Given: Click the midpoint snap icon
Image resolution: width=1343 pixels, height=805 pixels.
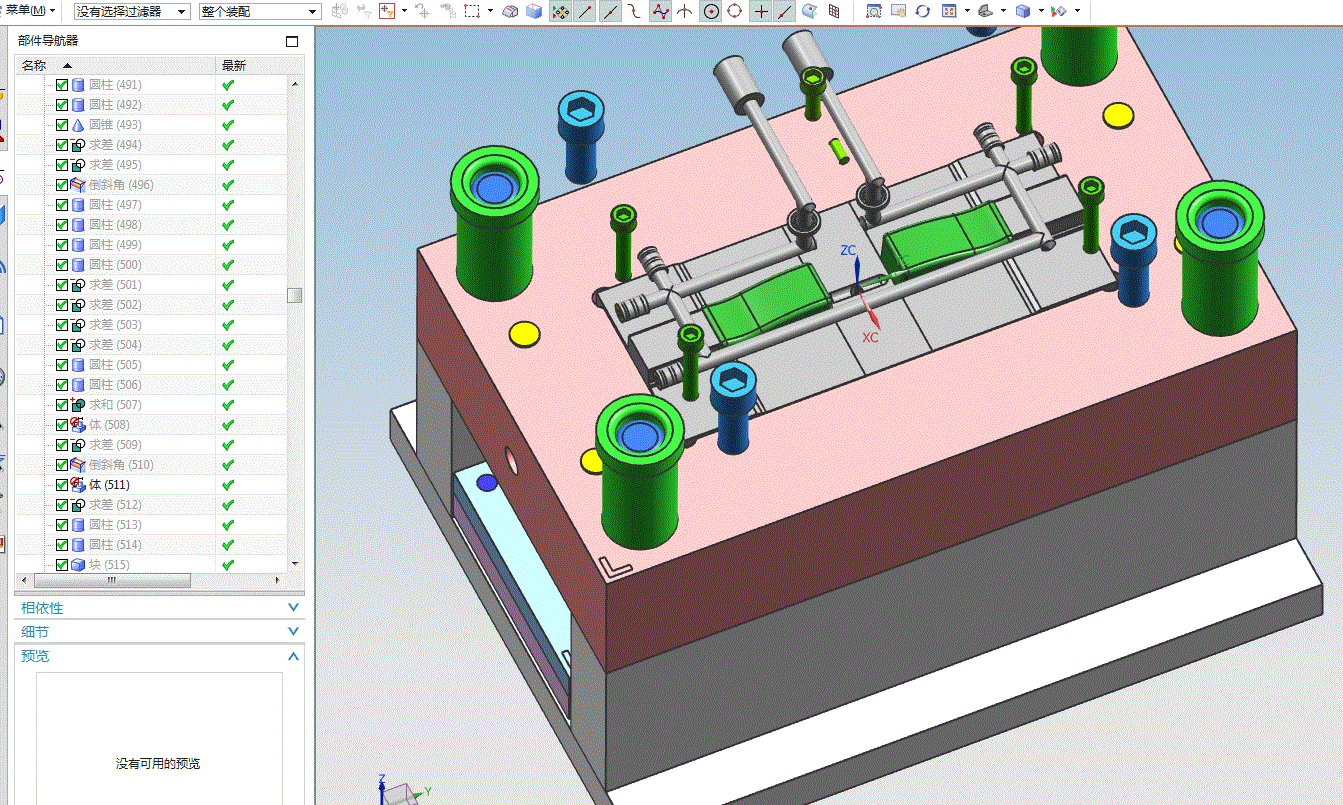Looking at the screenshot, I should click(x=610, y=11).
